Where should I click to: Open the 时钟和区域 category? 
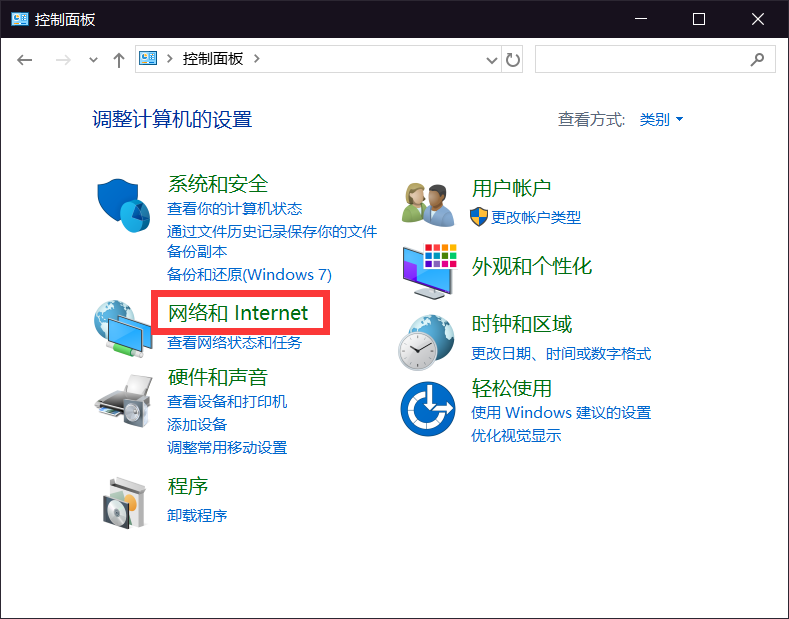[x=522, y=324]
